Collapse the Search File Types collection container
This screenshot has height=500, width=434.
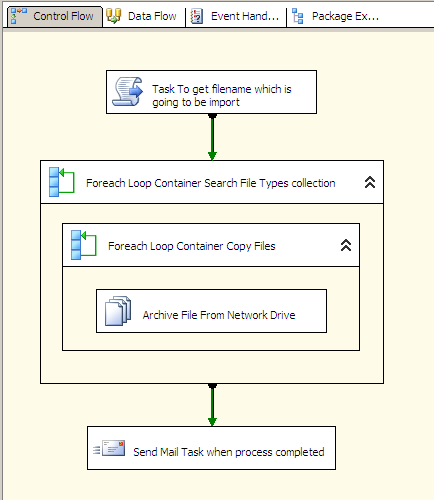(370, 182)
